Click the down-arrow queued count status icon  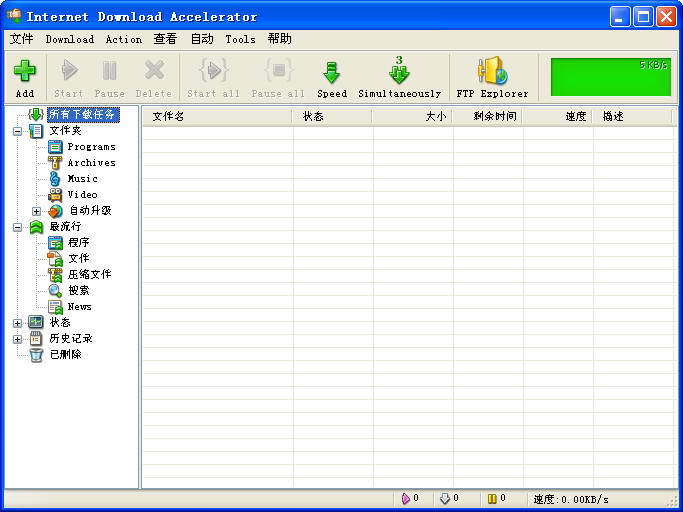(x=445, y=498)
